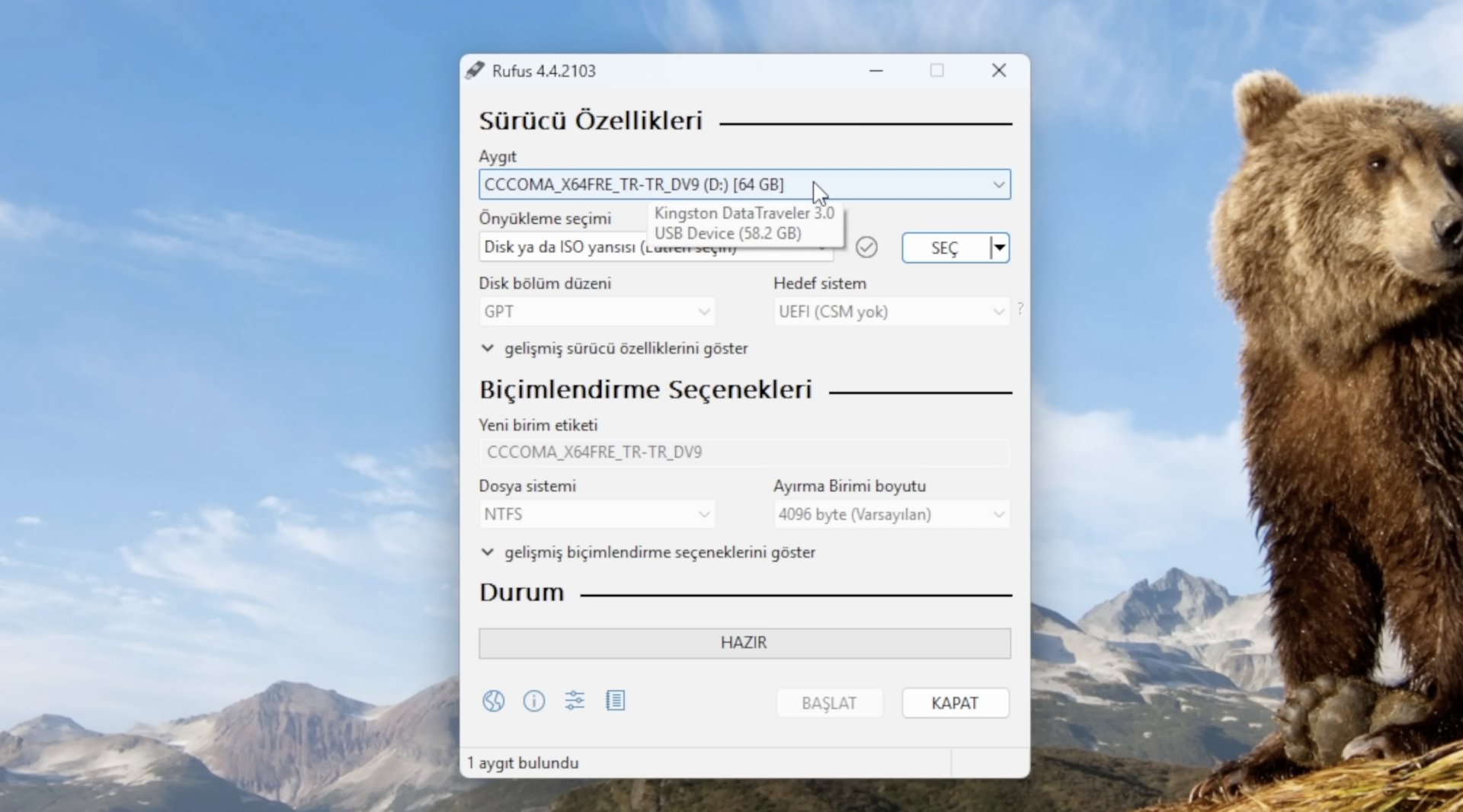Viewport: 1463px width, 812px height.
Task: Click the Rufus icon in the title bar
Action: [475, 70]
